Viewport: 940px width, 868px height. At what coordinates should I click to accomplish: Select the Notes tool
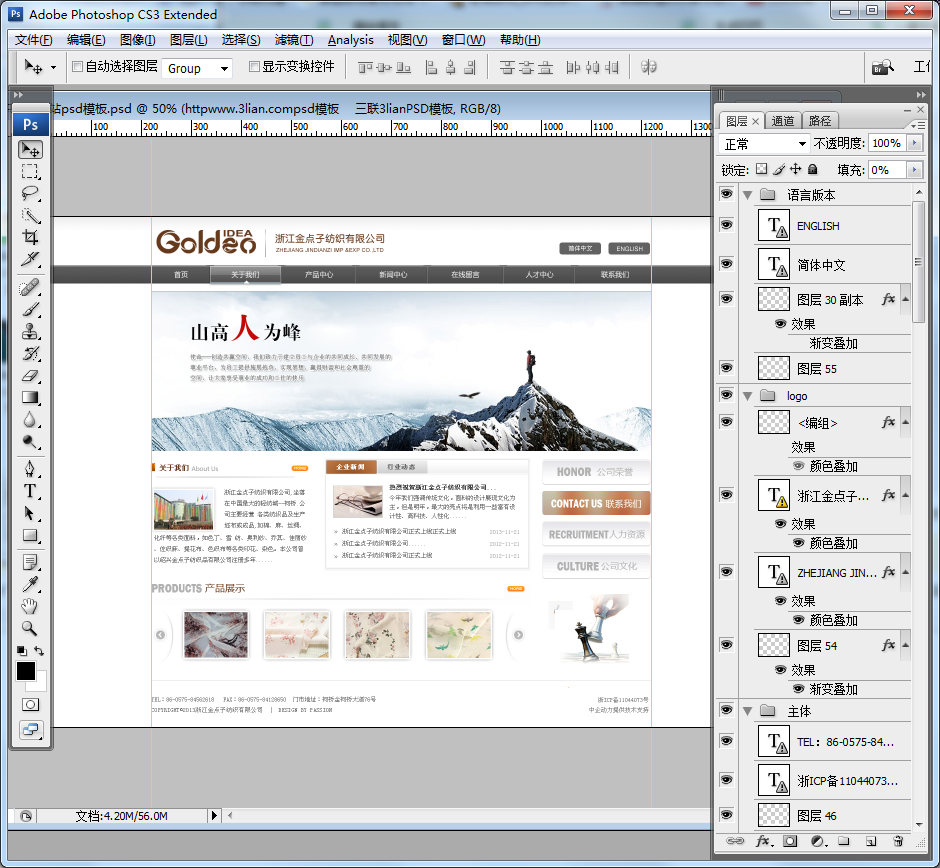pos(30,562)
